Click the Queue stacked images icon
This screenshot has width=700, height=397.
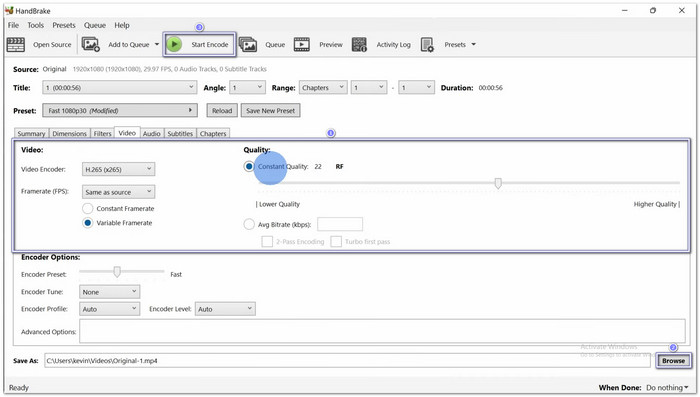click(x=248, y=44)
